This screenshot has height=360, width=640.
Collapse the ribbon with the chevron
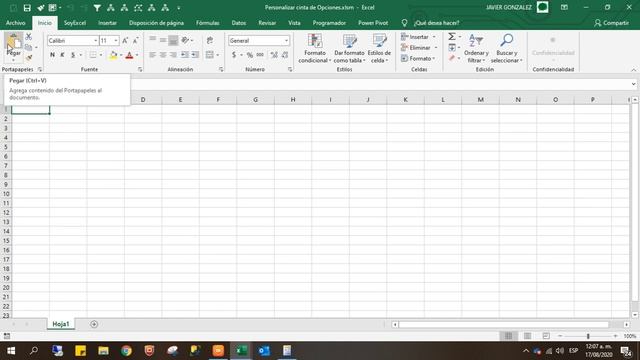(633, 70)
